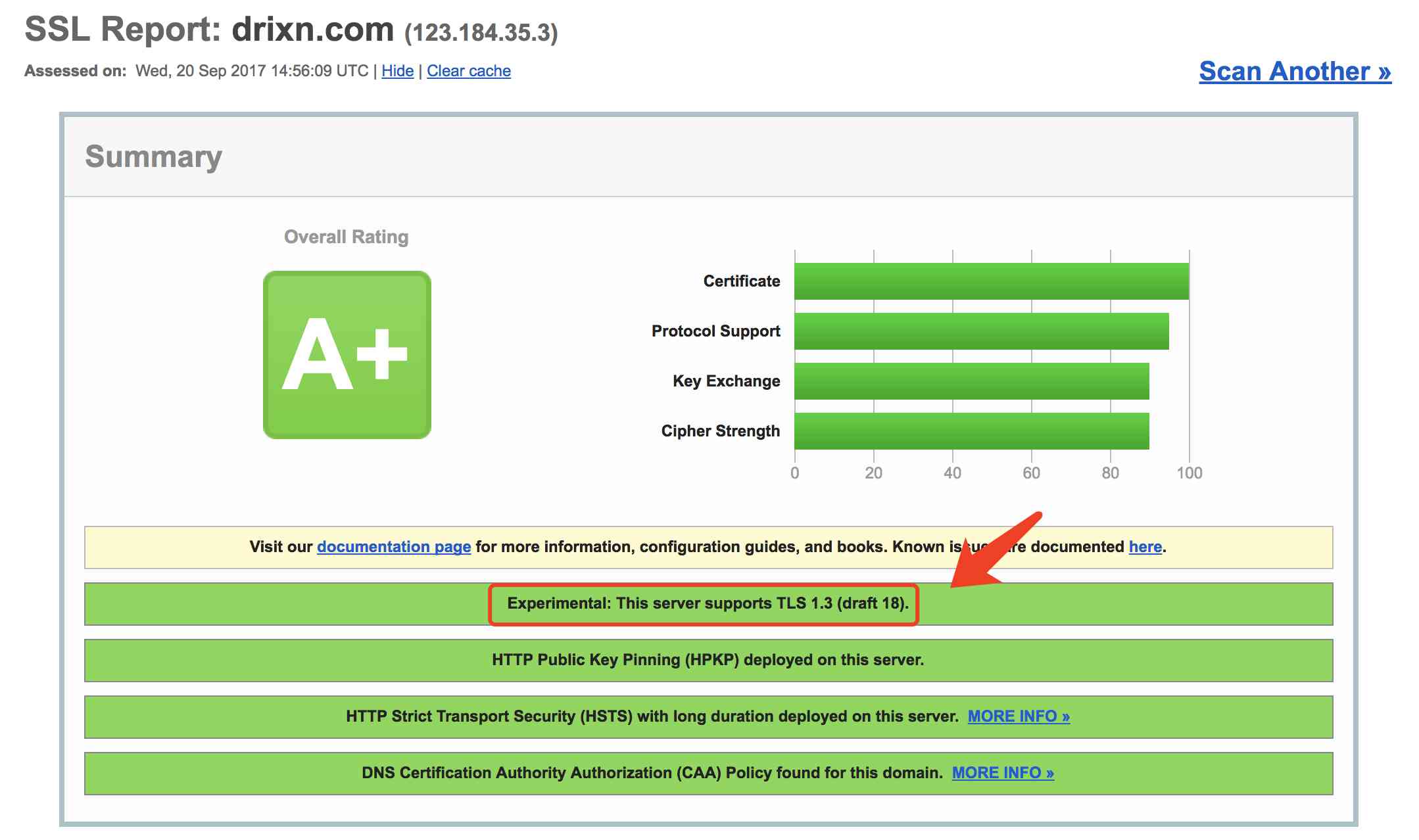Viewport: 1419px width, 840px height.
Task: Open Scan Another link
Action: tap(1295, 71)
